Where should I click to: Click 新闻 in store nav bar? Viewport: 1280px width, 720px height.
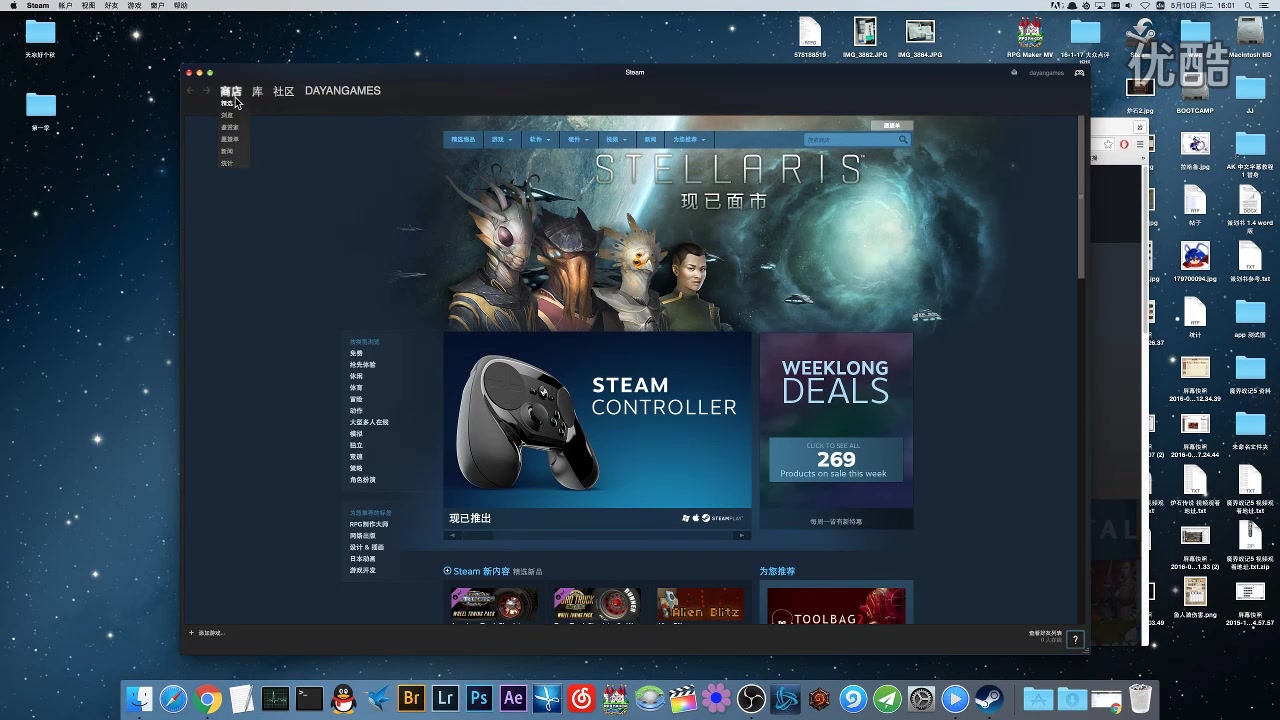(650, 140)
